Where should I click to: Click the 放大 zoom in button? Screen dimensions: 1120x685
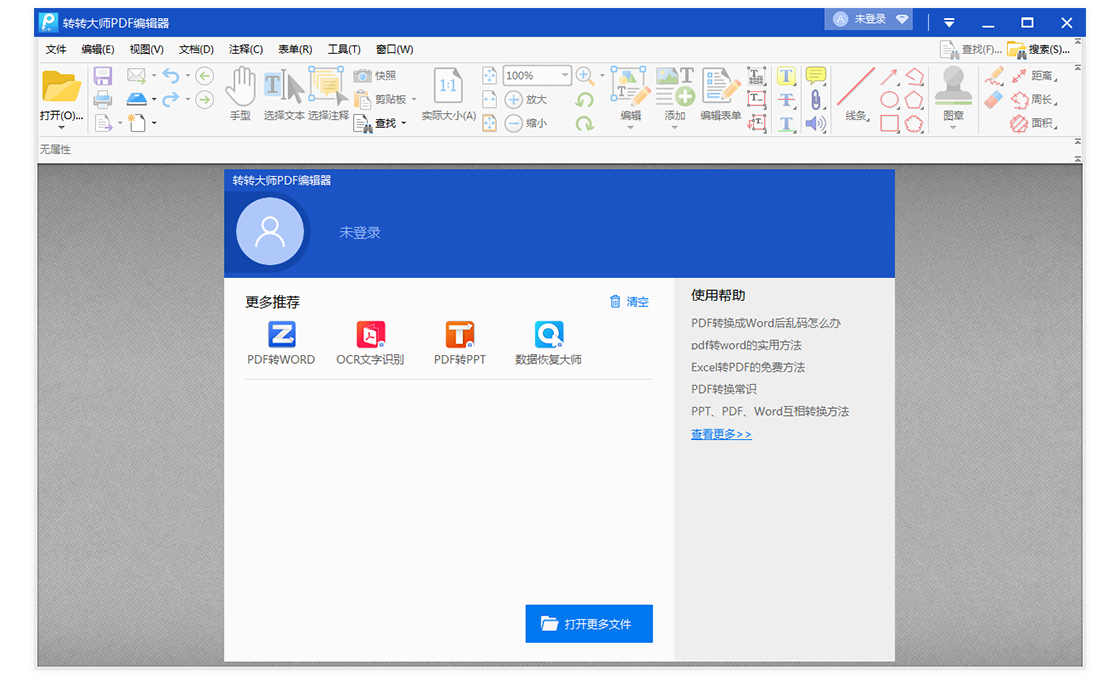526,99
